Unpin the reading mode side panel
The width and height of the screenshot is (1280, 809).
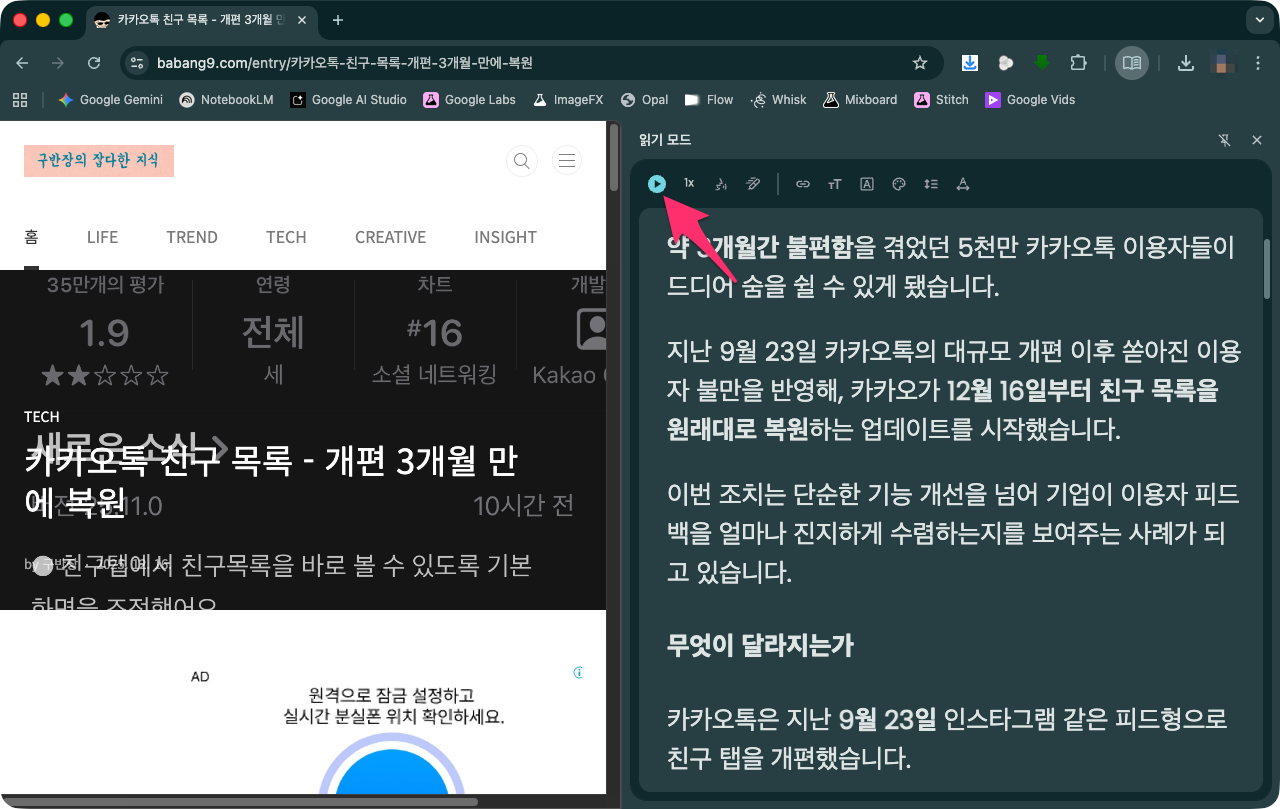click(x=1225, y=140)
